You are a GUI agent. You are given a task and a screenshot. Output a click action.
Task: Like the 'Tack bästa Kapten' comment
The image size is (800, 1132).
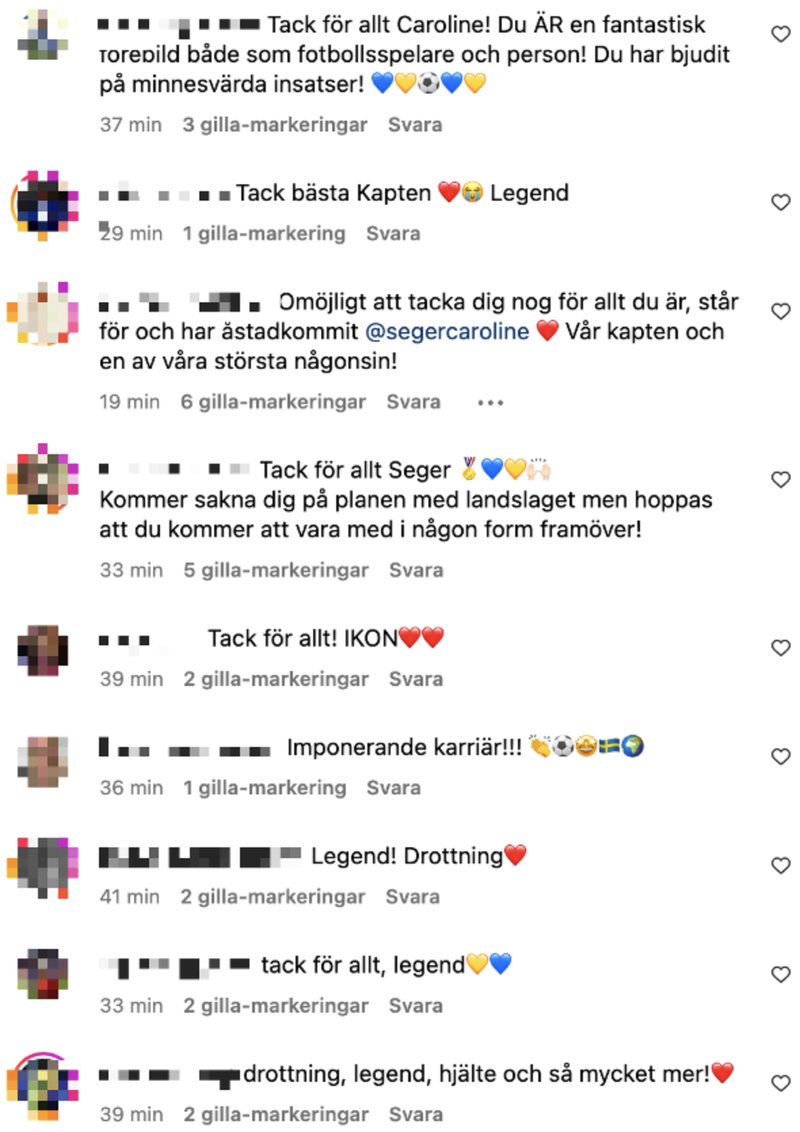point(781,202)
